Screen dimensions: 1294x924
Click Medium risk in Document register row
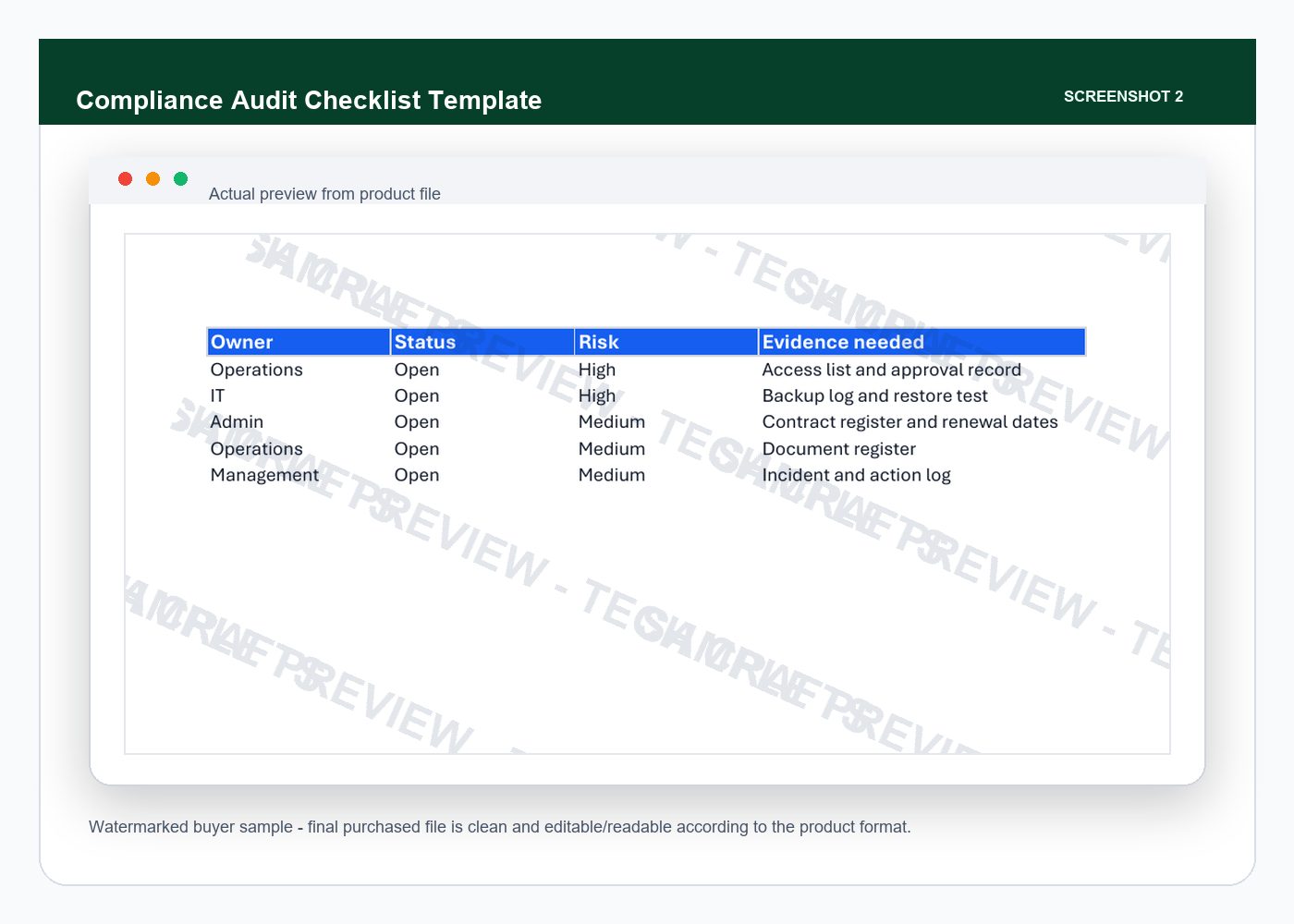coord(612,449)
